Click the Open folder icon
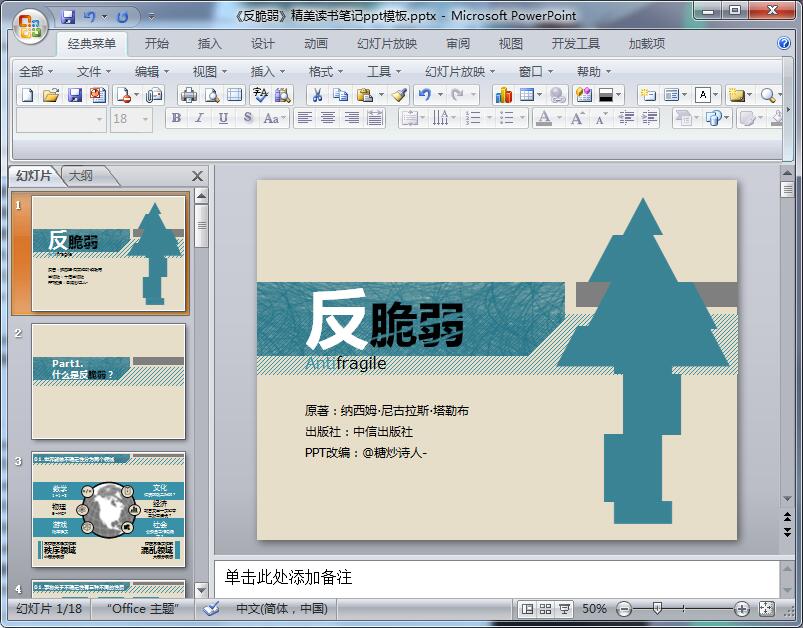This screenshot has width=803, height=628. point(51,95)
